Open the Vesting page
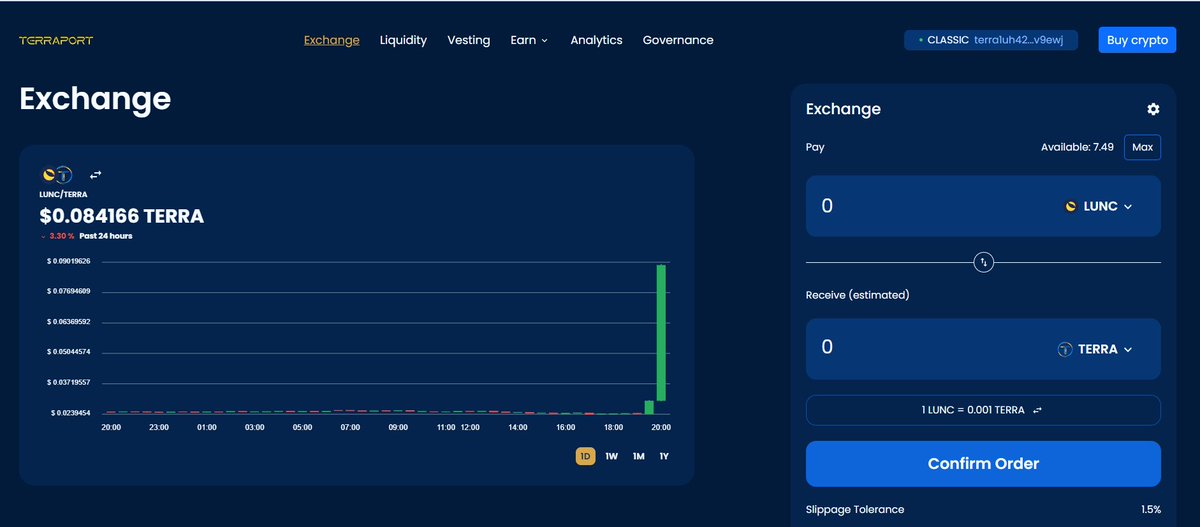 469,40
